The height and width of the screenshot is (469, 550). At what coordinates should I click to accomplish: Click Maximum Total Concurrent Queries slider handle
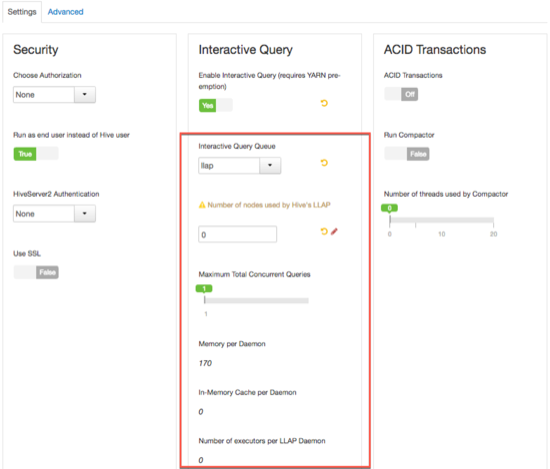[204, 288]
